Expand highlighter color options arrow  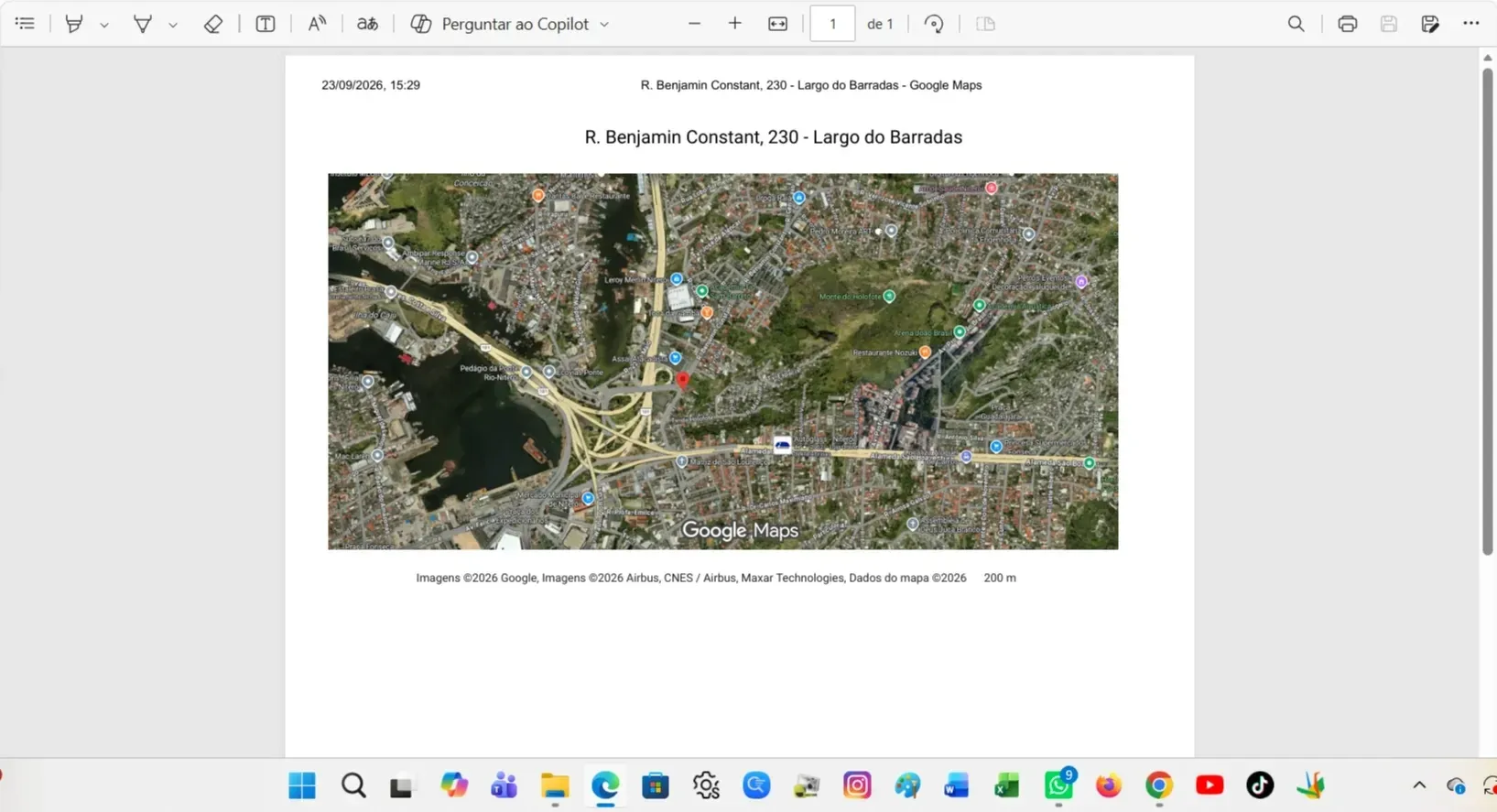pyautogui.click(x=104, y=25)
